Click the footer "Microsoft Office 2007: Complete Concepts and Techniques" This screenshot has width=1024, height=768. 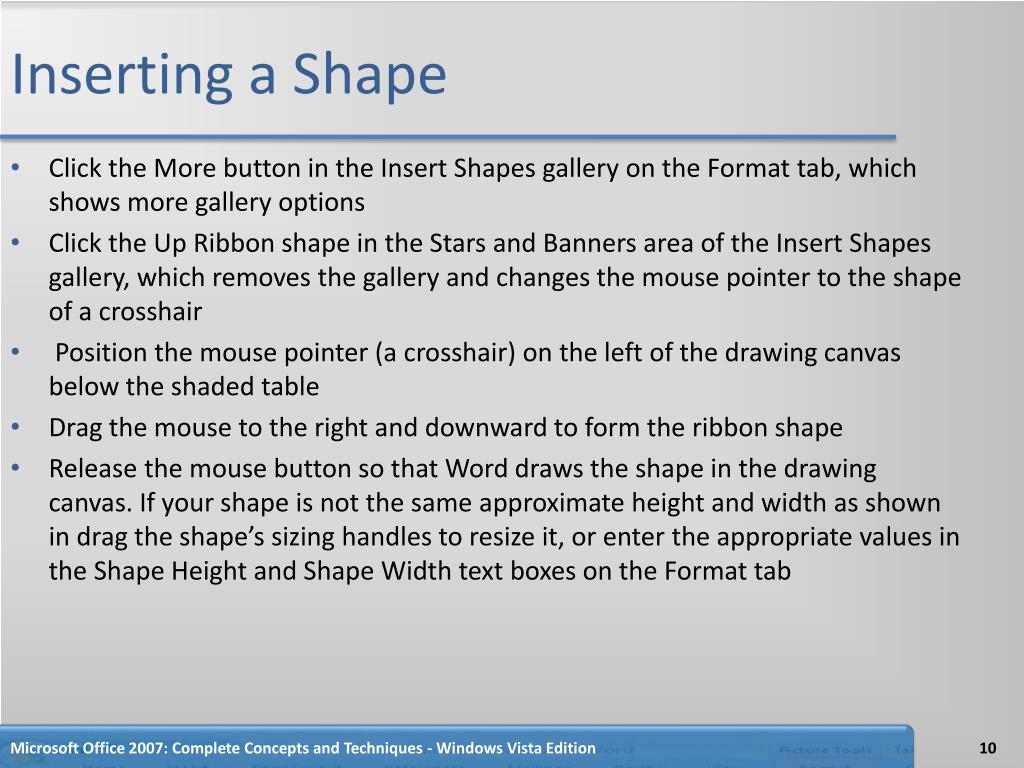tap(303, 748)
